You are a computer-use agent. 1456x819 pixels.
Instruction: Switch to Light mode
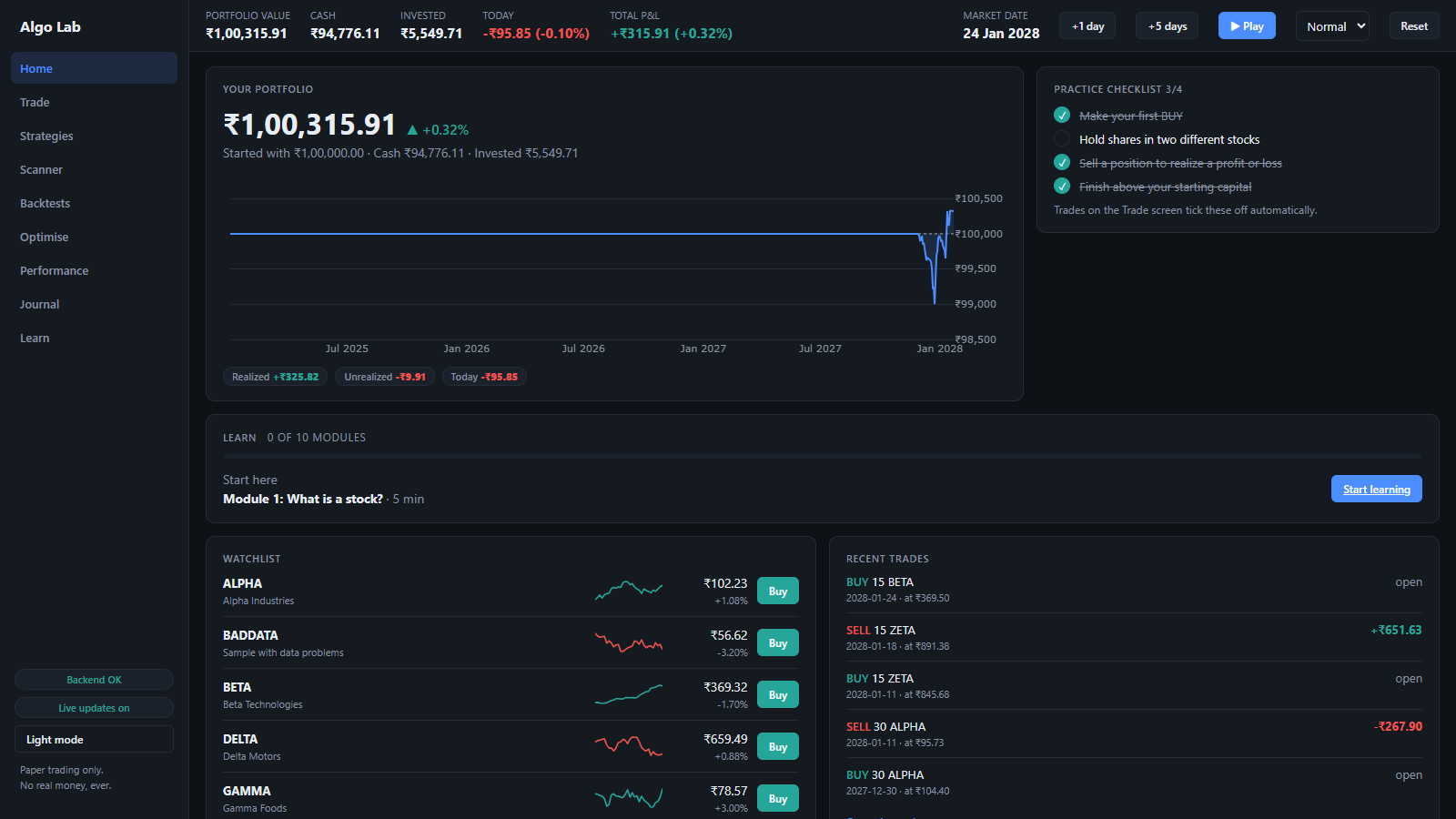pos(94,739)
